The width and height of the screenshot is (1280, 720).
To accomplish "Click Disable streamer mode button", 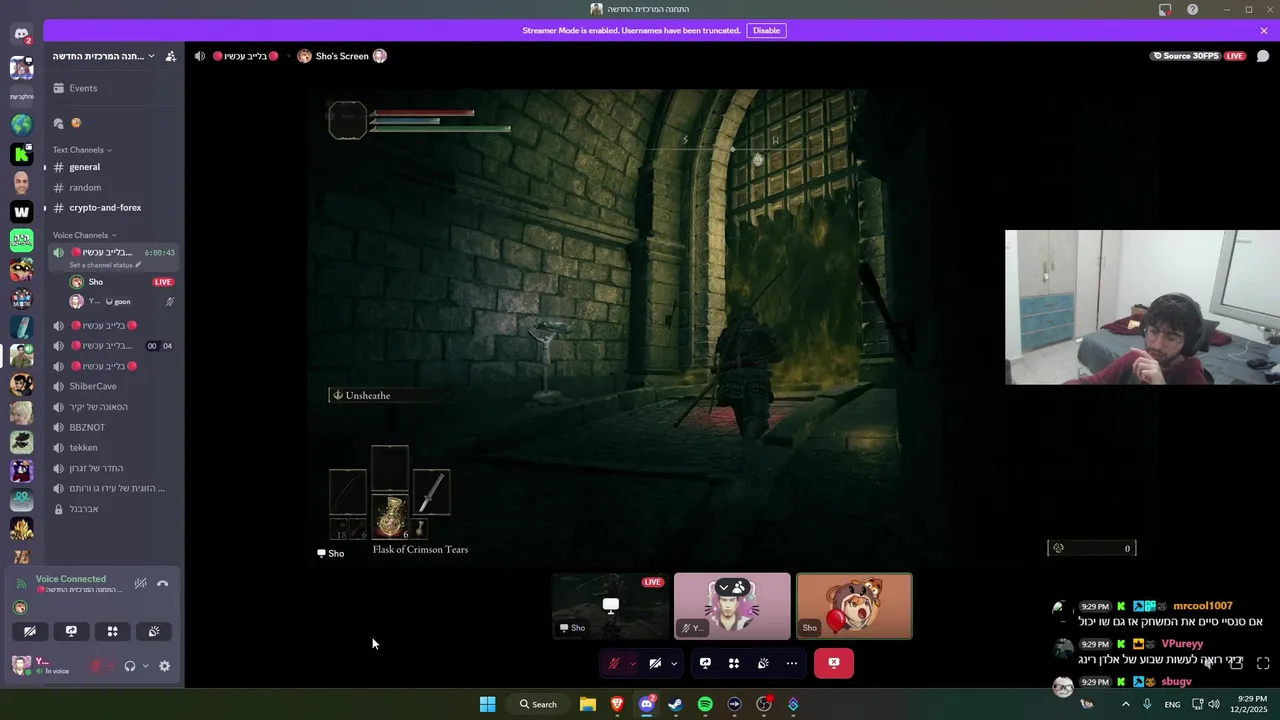I will point(766,30).
